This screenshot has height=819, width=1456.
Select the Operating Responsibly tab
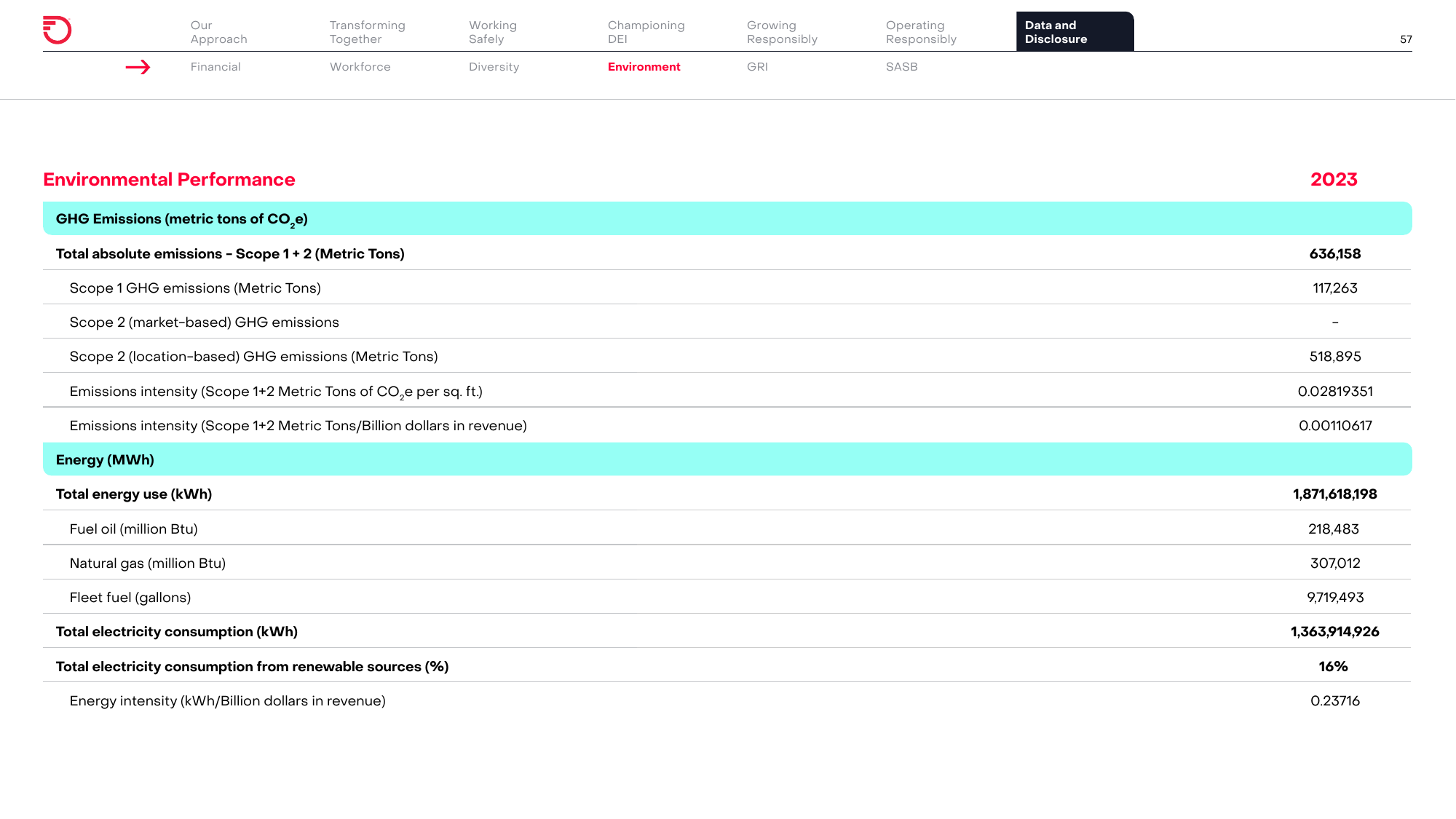[x=921, y=32]
